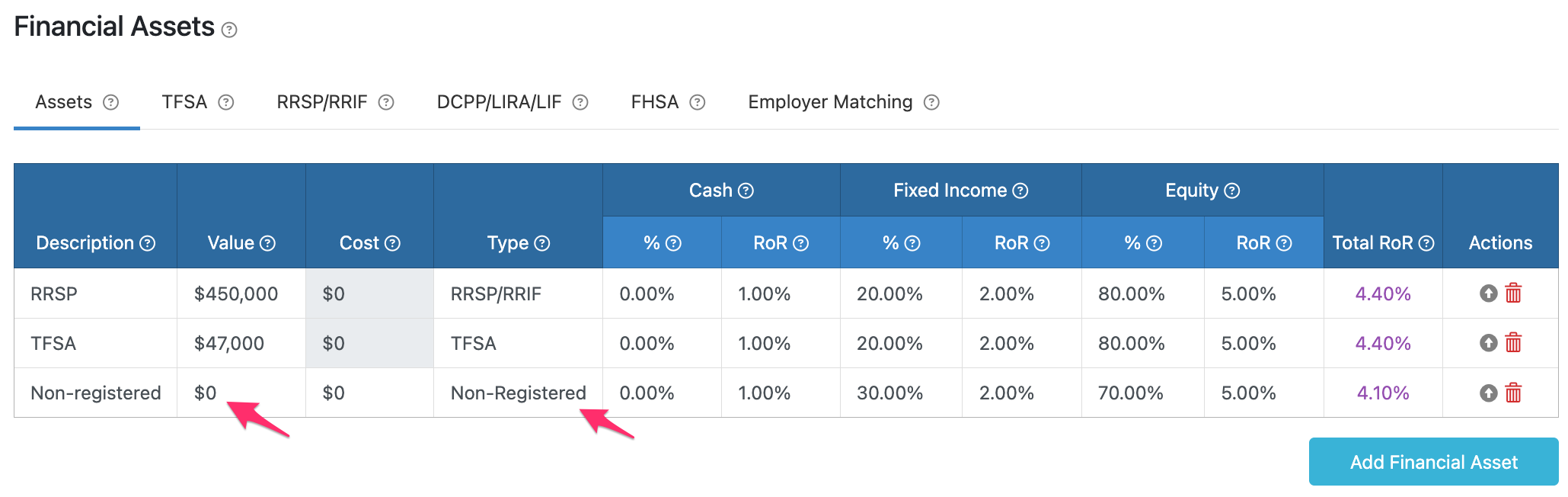Click Non-registered row 5.00% equity RoR
This screenshot has height=497, width=1568.
click(x=1263, y=393)
